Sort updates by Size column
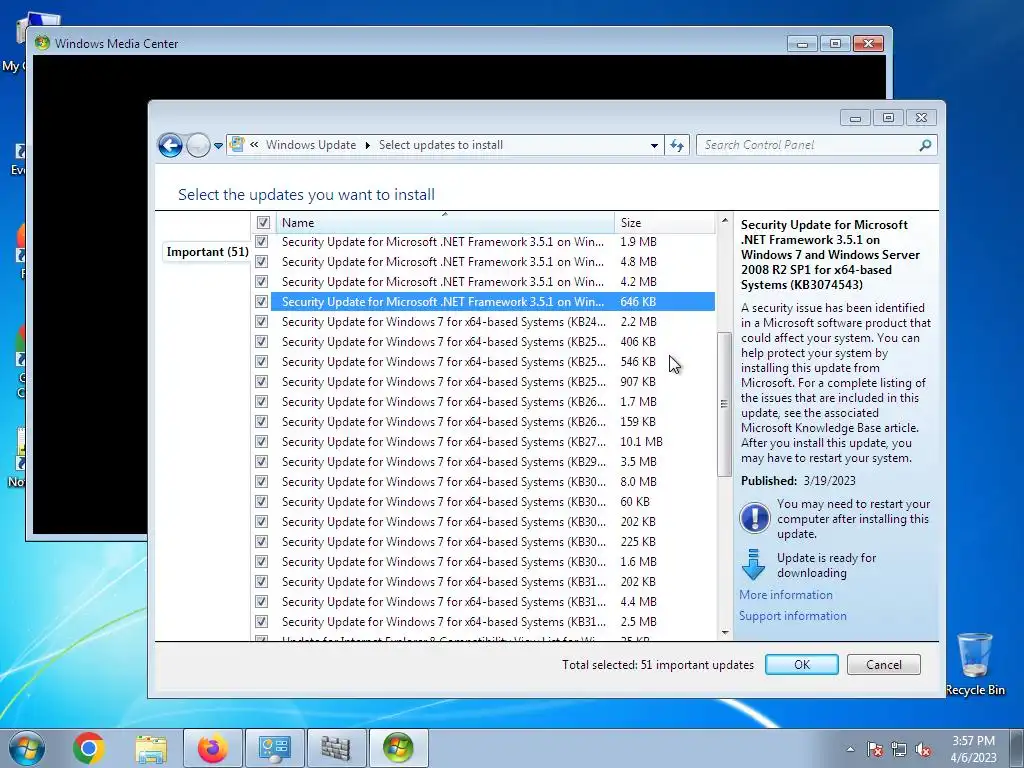The image size is (1024, 768). click(665, 223)
